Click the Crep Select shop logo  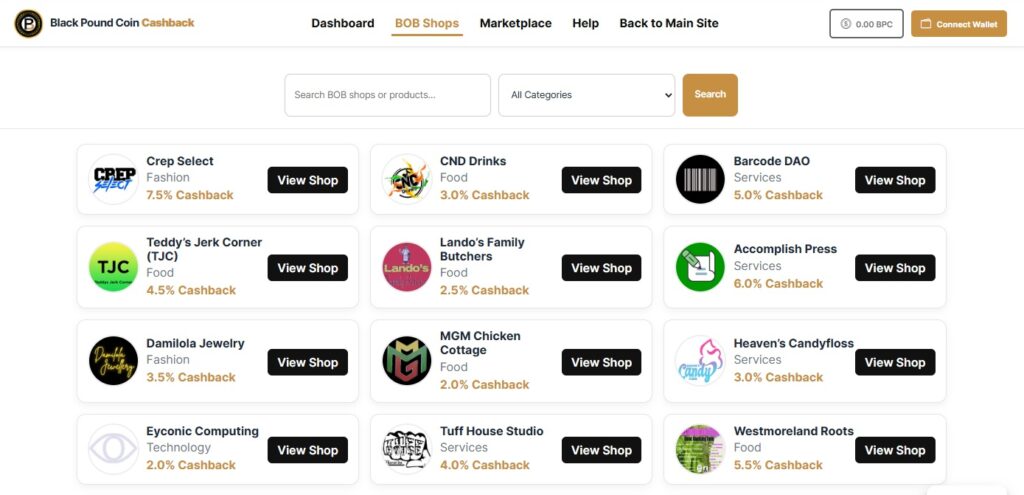click(x=113, y=180)
